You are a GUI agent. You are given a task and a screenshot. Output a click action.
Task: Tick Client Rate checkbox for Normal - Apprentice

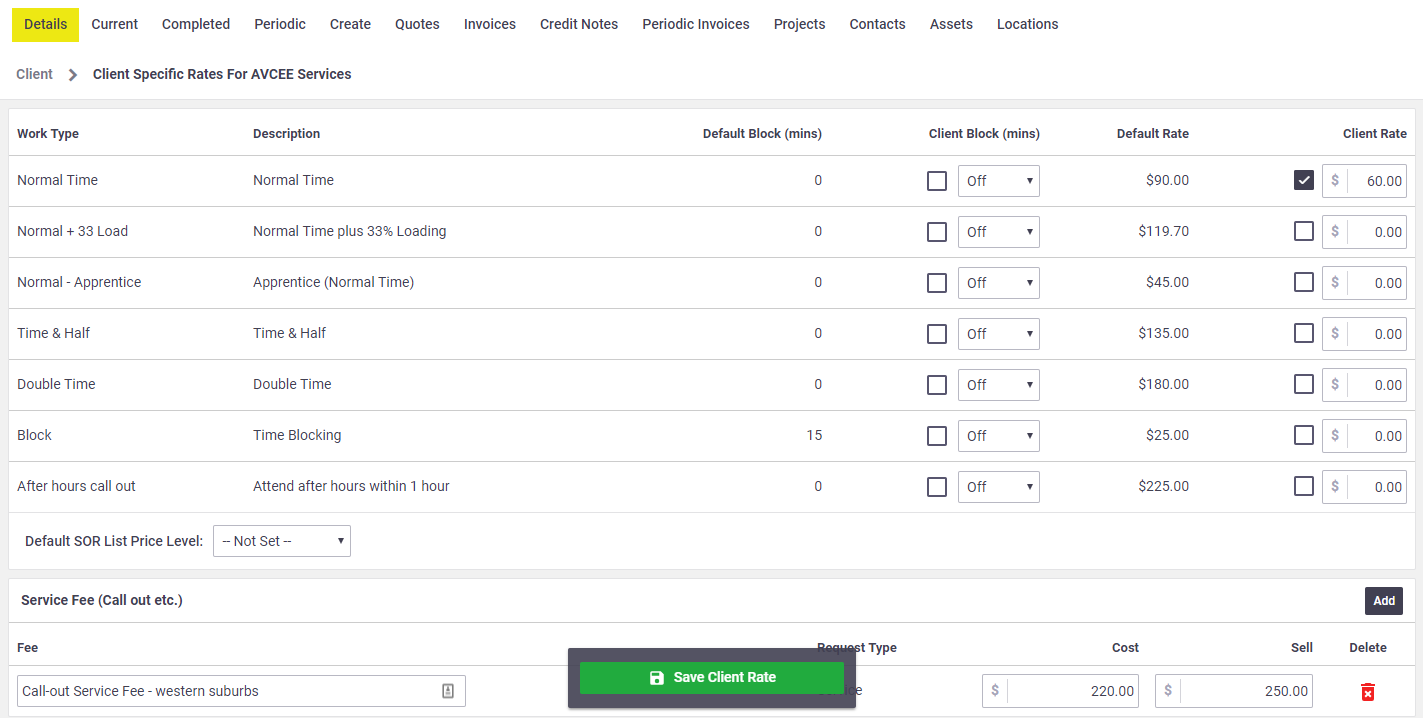click(1304, 282)
